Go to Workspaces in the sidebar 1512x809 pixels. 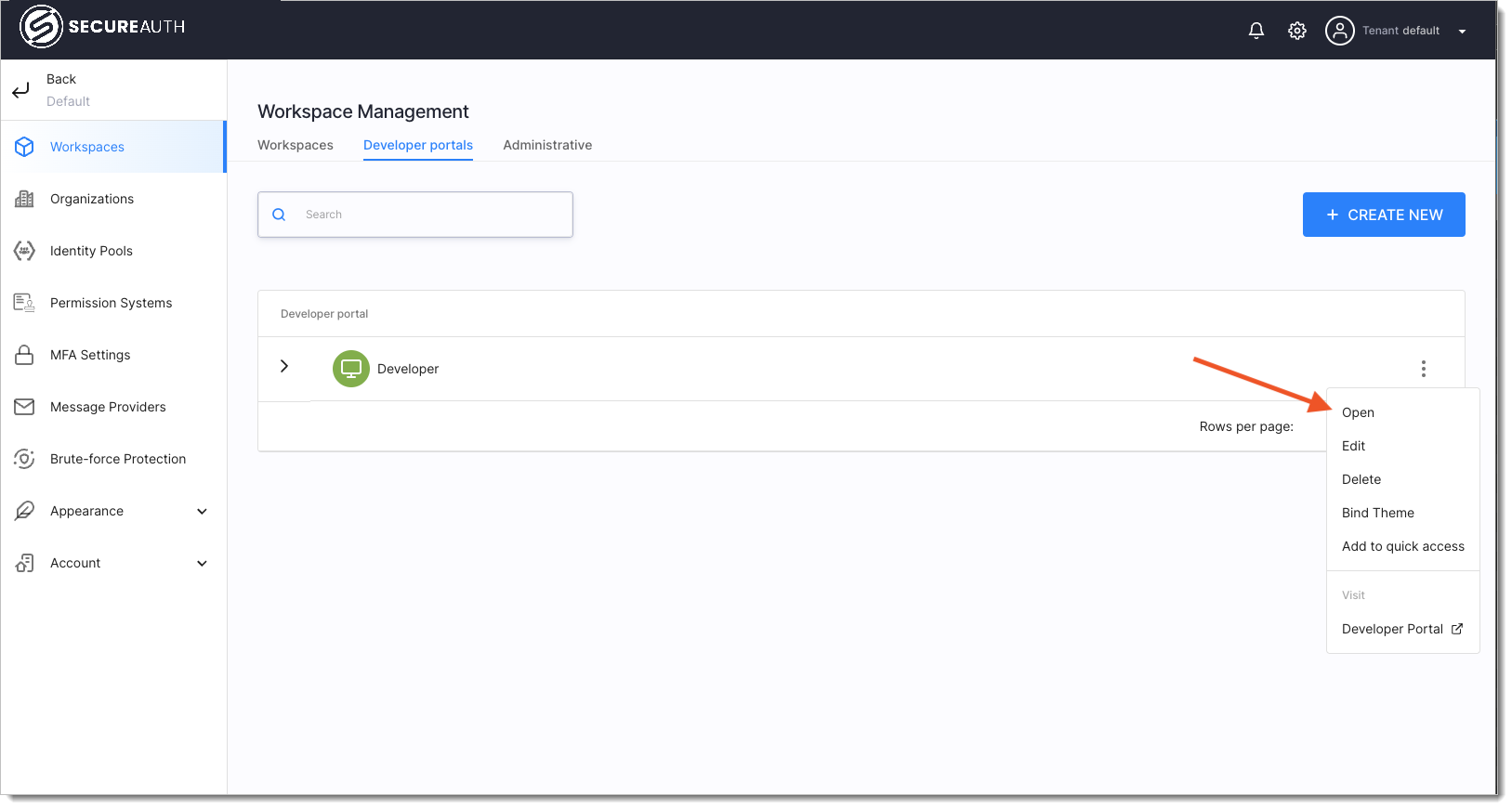(113, 147)
